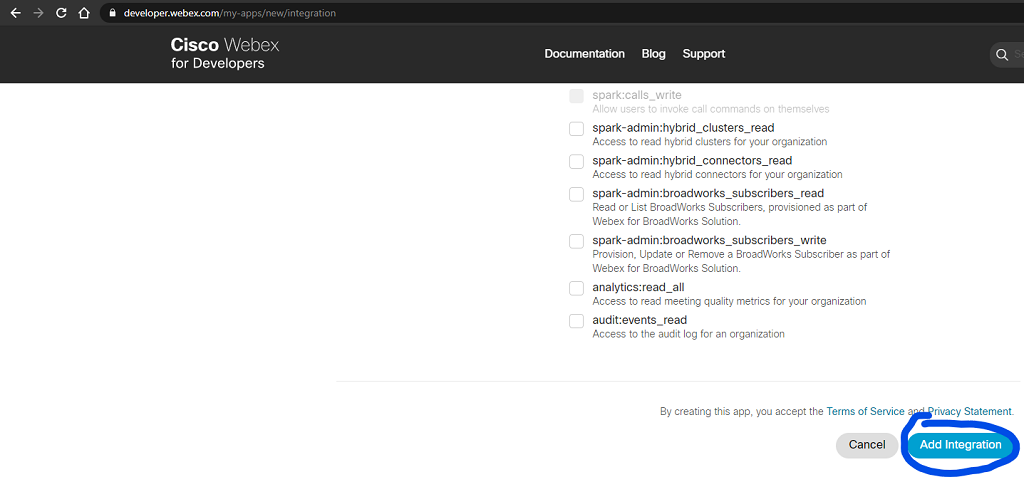Open the Documentation menu
This screenshot has width=1024, height=477.
(584, 54)
